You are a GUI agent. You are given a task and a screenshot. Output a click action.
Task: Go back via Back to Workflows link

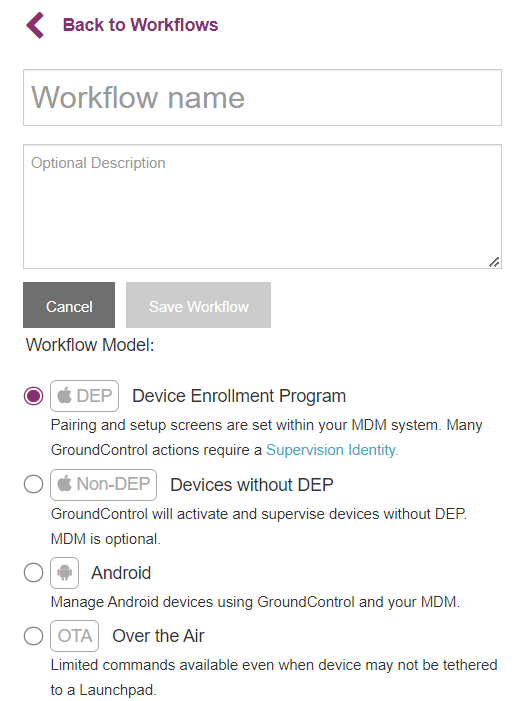click(x=140, y=25)
